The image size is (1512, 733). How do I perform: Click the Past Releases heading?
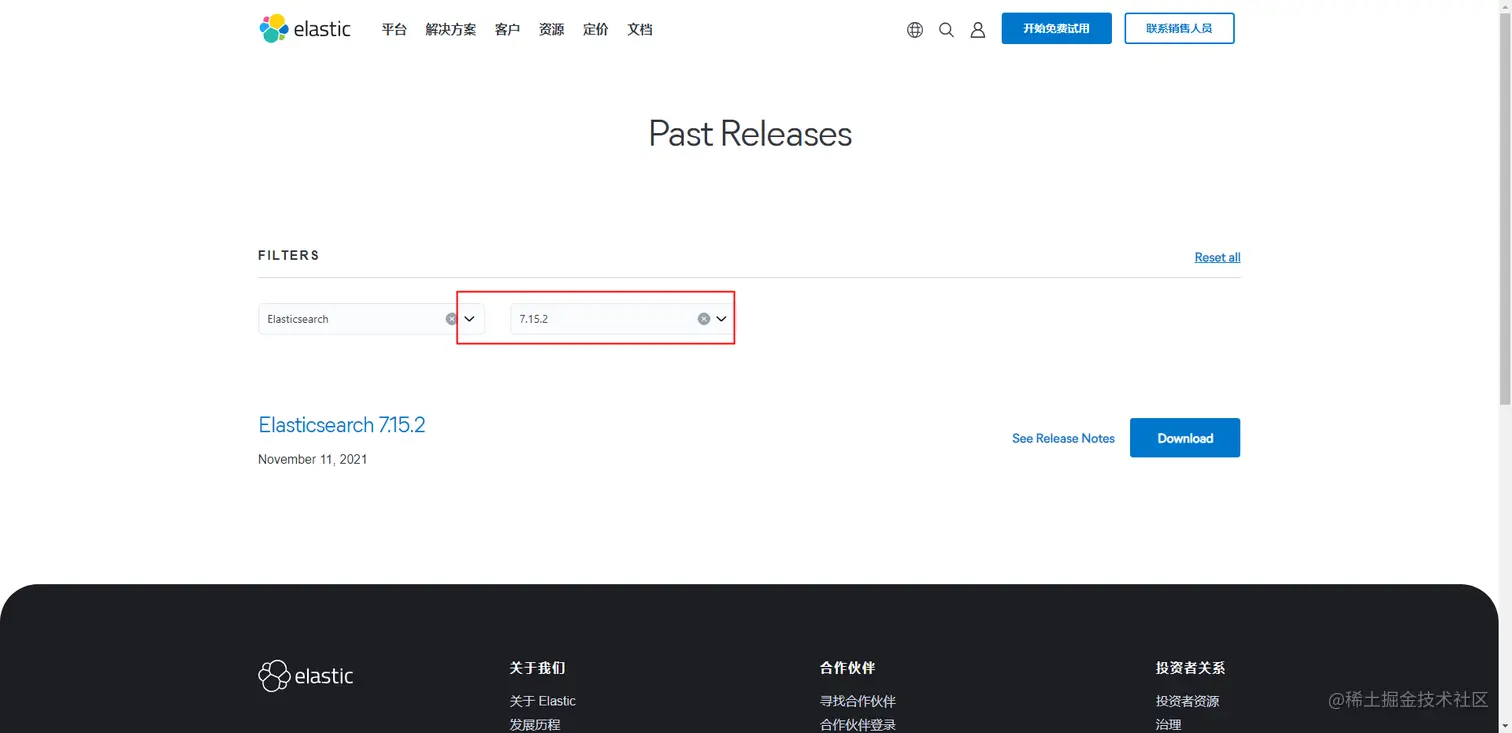point(750,134)
